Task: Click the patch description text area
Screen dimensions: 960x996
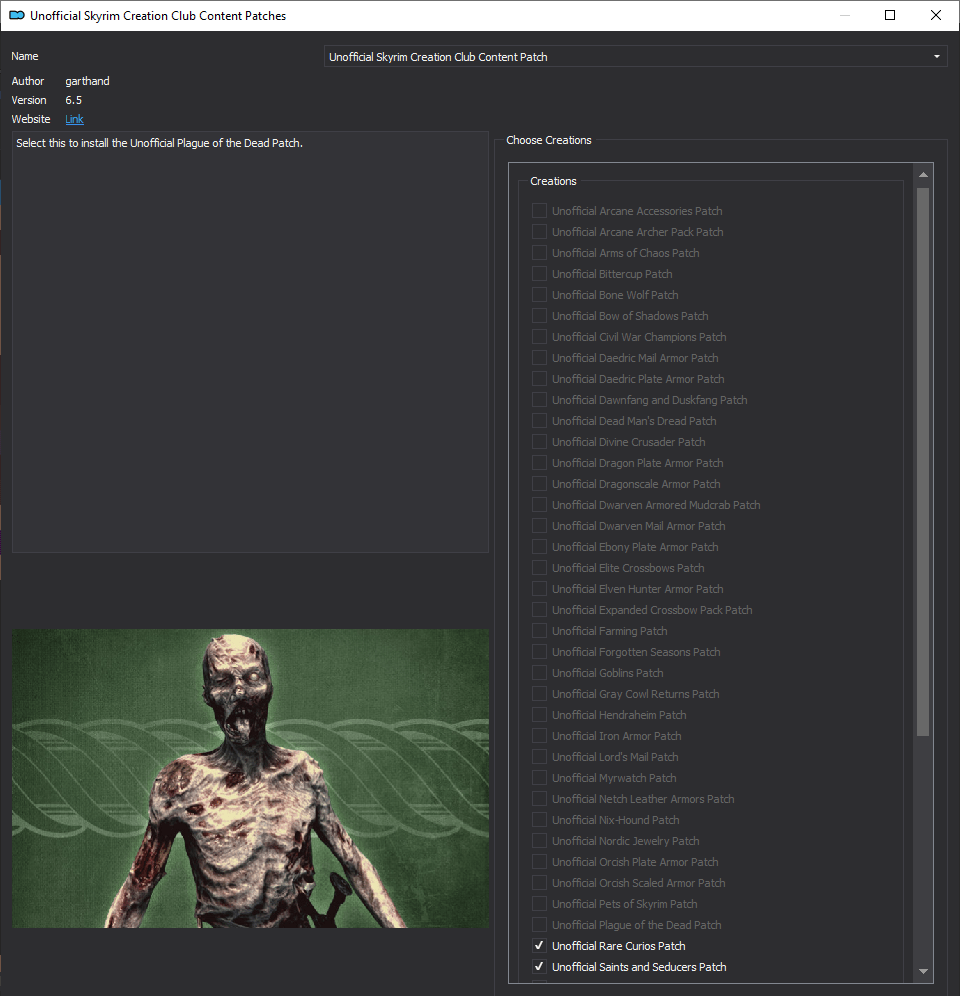Action: click(250, 342)
